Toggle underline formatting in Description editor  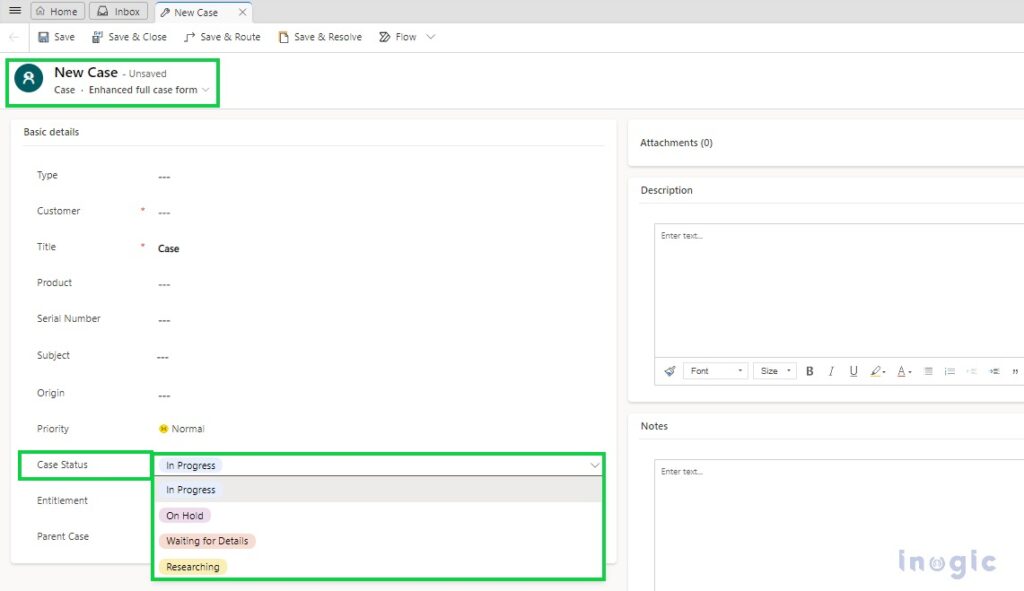pyautogui.click(x=853, y=371)
